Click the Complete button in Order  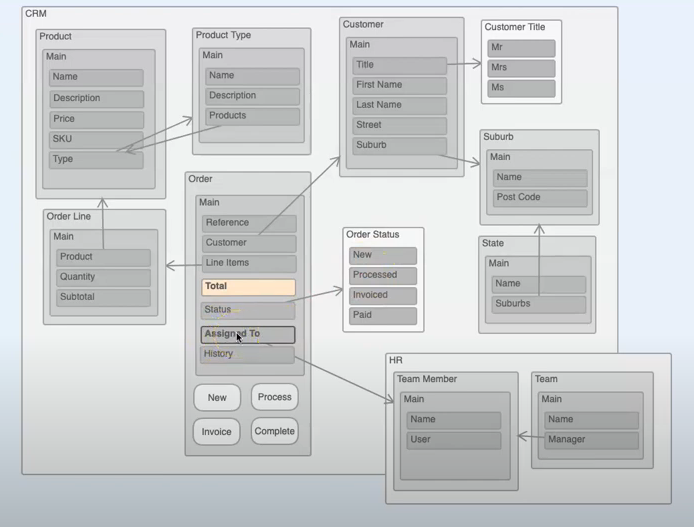pos(274,431)
